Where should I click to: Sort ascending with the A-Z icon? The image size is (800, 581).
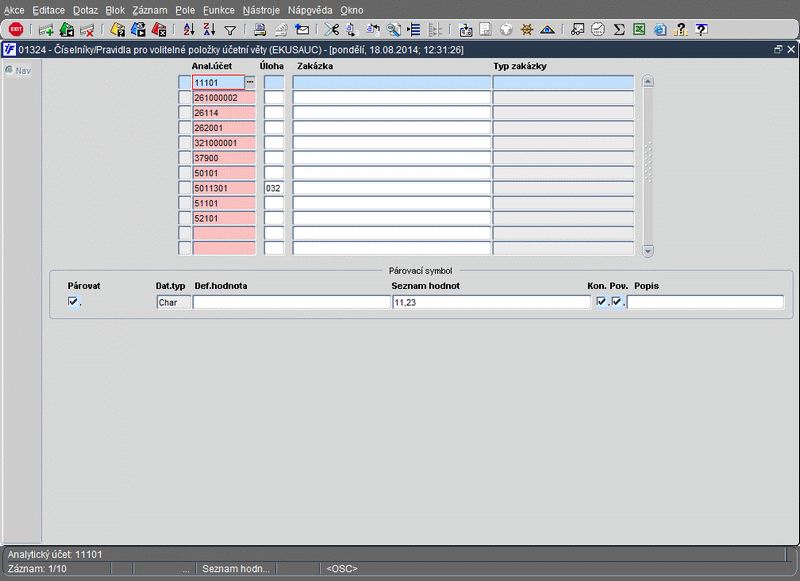coord(189,30)
